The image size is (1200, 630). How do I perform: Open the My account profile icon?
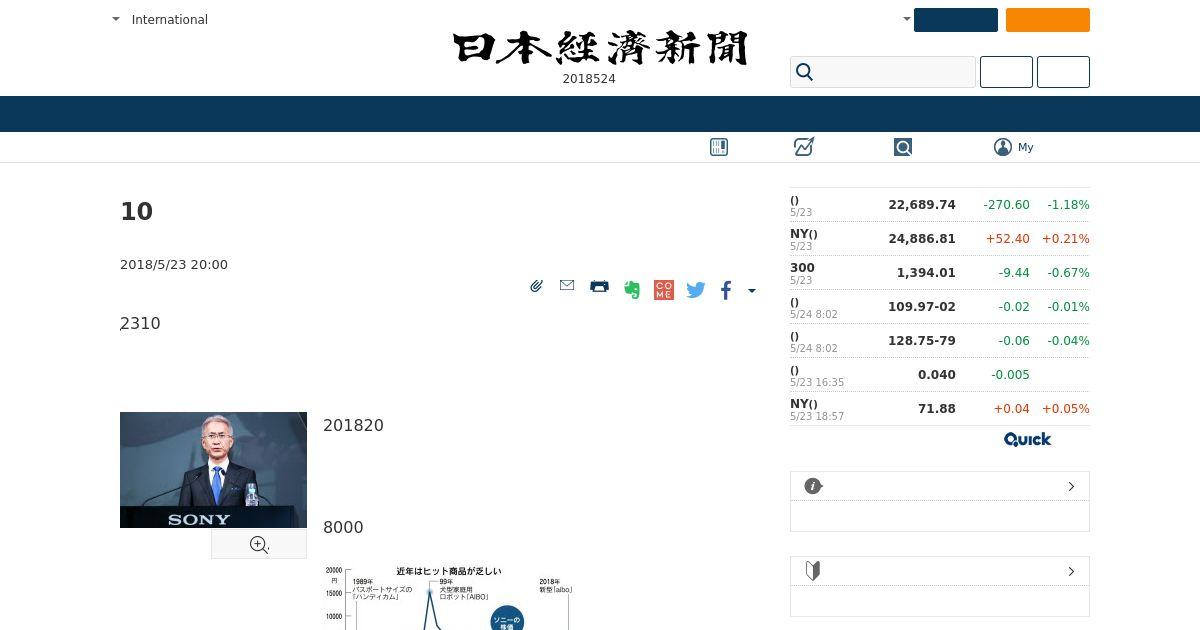pyautogui.click(x=1003, y=147)
